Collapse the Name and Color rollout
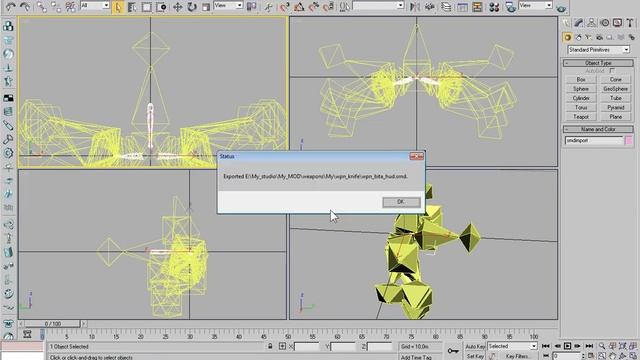 click(x=598, y=129)
